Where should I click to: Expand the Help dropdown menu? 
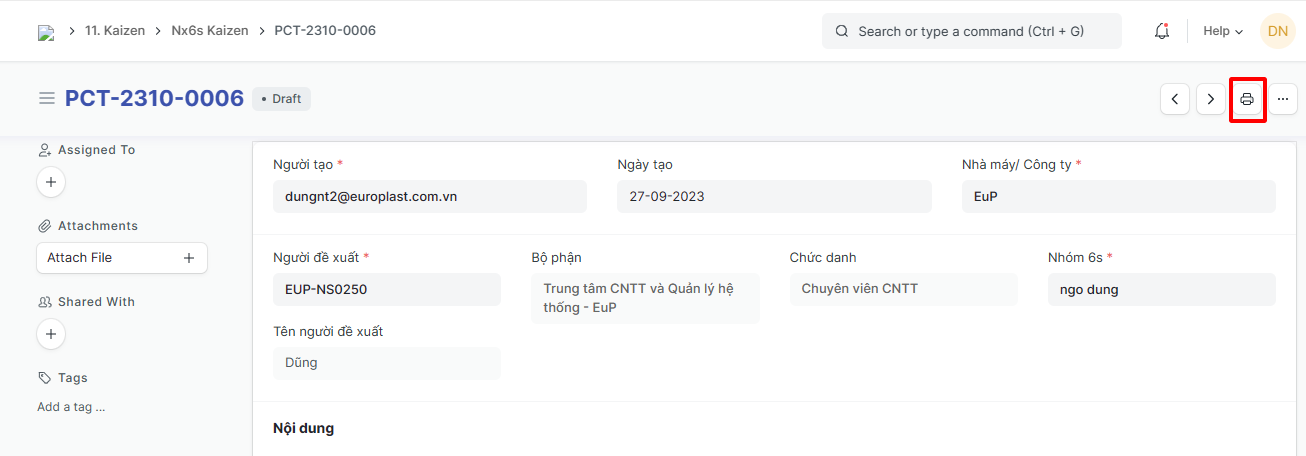pos(1223,31)
